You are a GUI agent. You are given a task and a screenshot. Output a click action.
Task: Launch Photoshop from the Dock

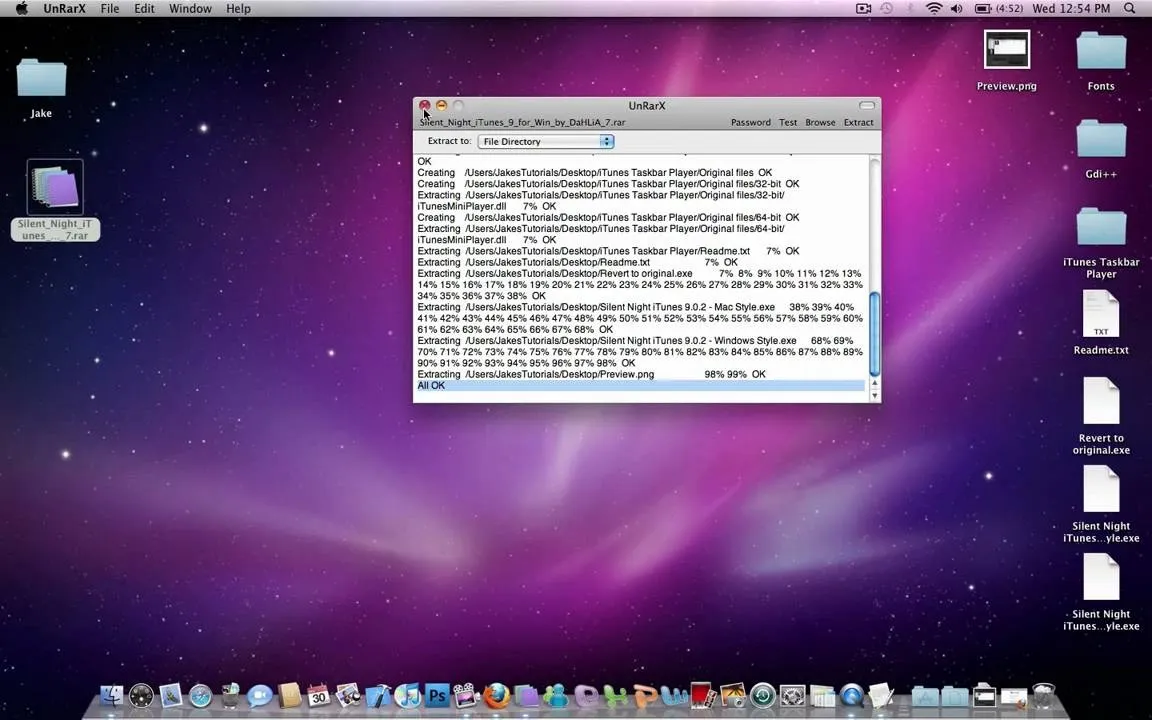(437, 695)
